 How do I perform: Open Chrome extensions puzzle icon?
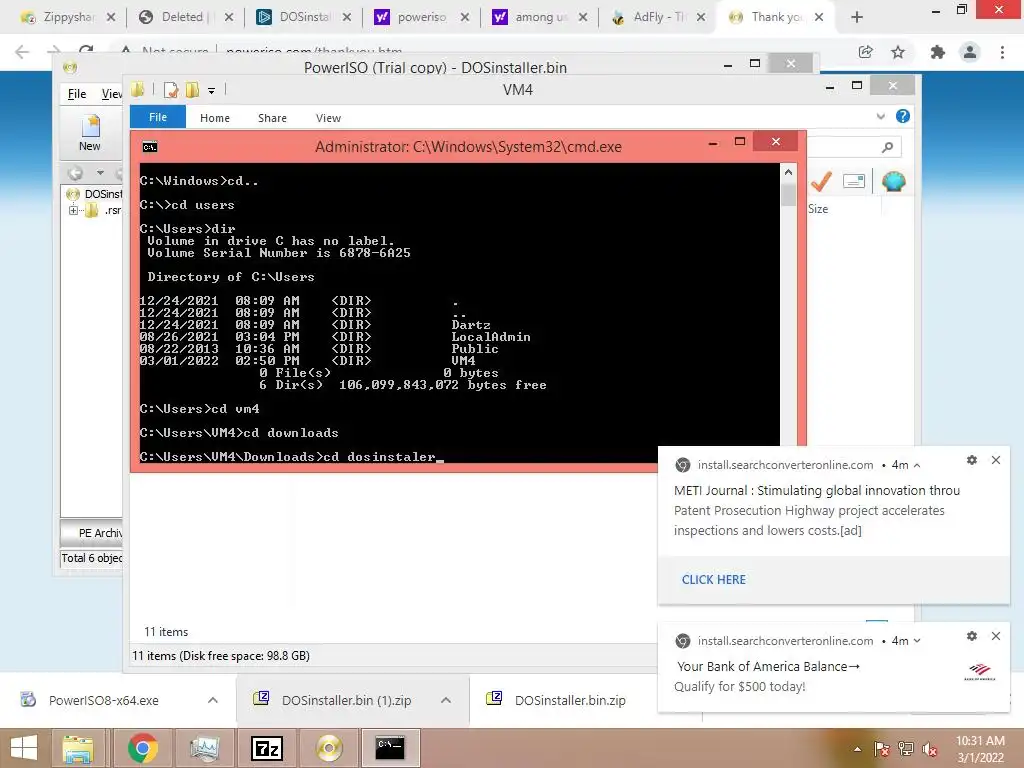coord(938,52)
